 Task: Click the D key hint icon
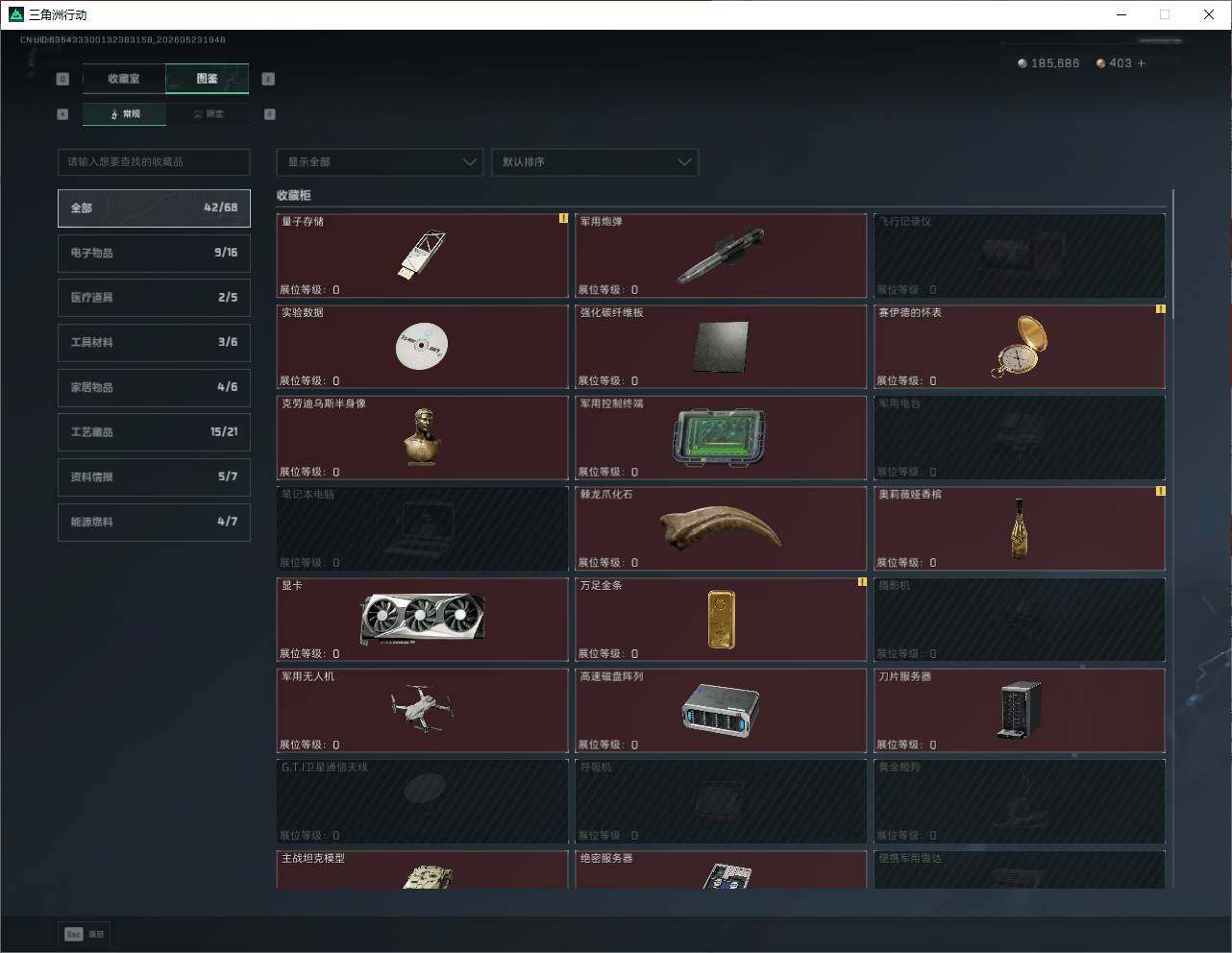pos(269,114)
